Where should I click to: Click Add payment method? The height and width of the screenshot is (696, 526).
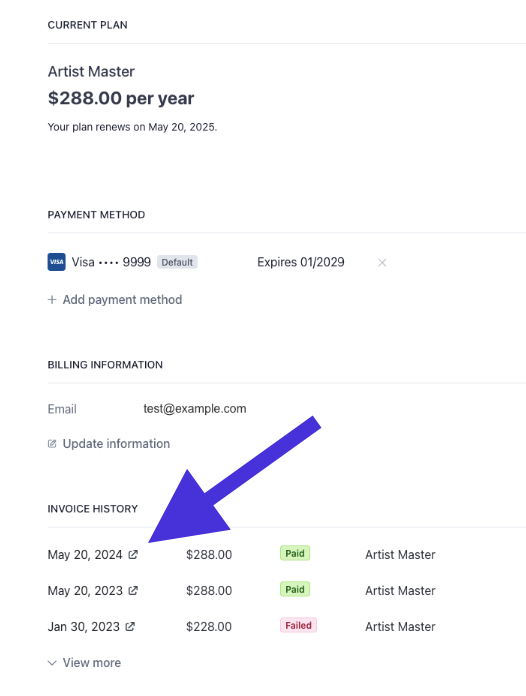[123, 300]
